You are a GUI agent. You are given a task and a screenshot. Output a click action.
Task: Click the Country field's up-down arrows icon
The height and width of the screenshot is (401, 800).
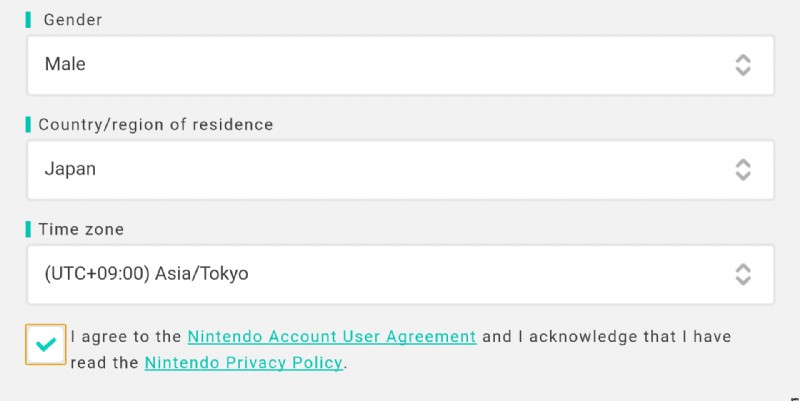pos(742,169)
